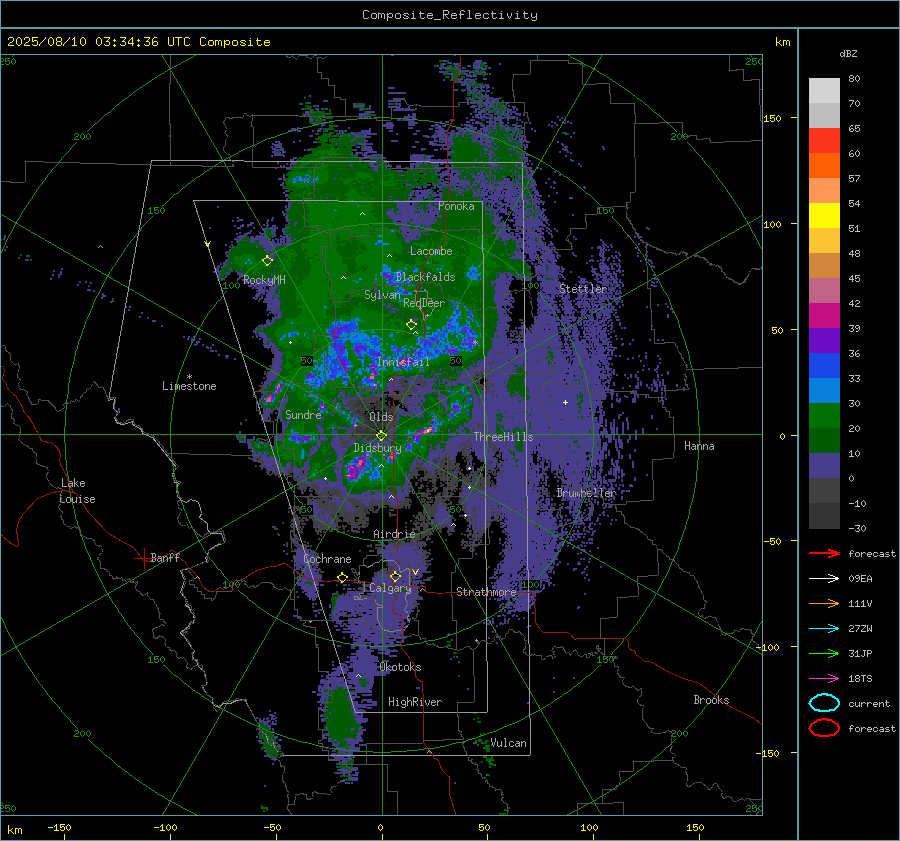Click the Airdrie city label
Image resolution: width=900 pixels, height=841 pixels.
tap(394, 534)
